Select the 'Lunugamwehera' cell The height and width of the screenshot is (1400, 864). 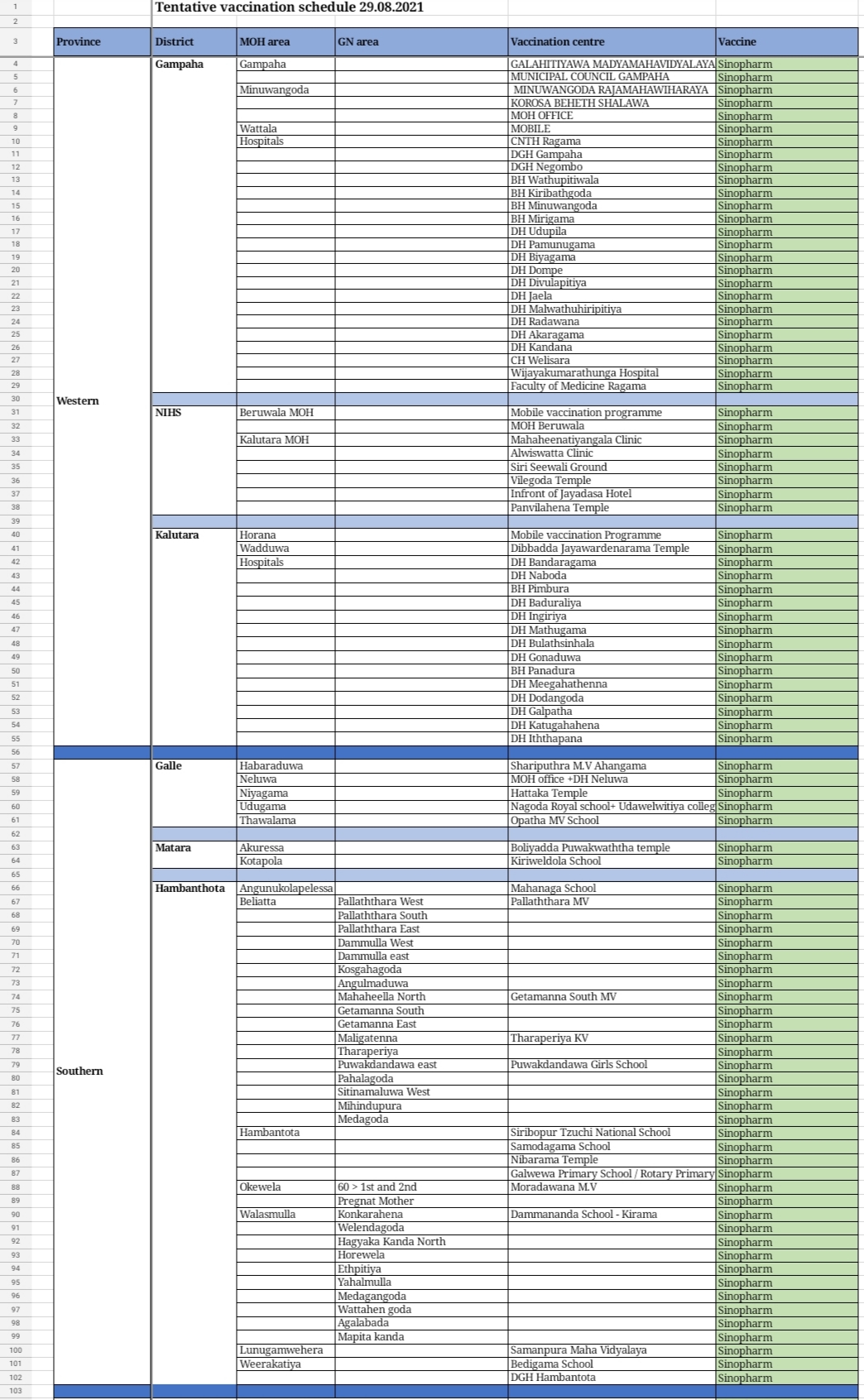point(286,1350)
